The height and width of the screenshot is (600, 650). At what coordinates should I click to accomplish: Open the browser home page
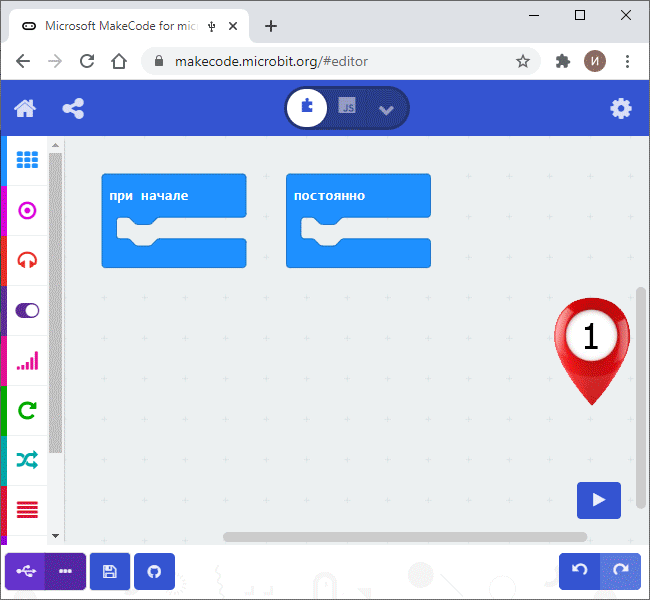click(119, 61)
